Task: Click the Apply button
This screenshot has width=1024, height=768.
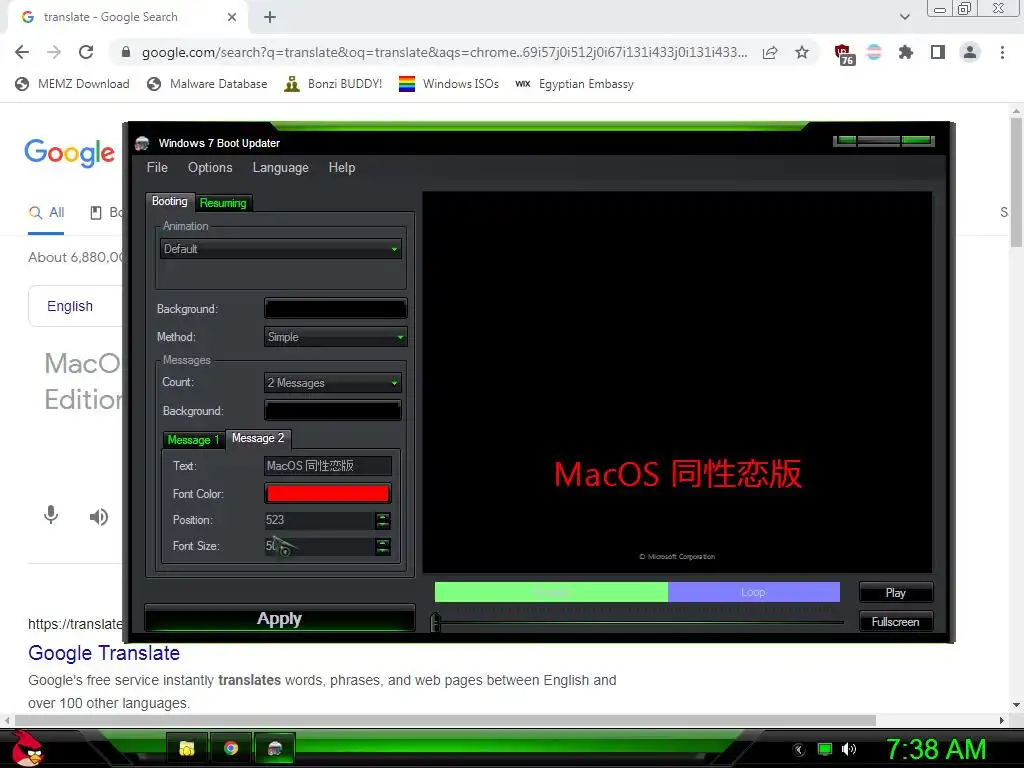Action: [x=280, y=618]
